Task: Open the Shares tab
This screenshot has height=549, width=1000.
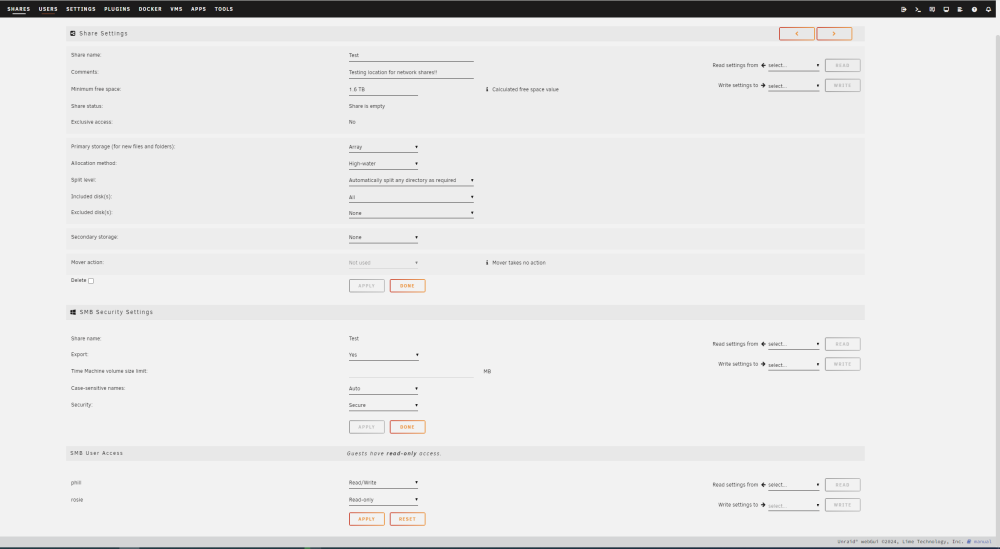Action: (x=18, y=9)
